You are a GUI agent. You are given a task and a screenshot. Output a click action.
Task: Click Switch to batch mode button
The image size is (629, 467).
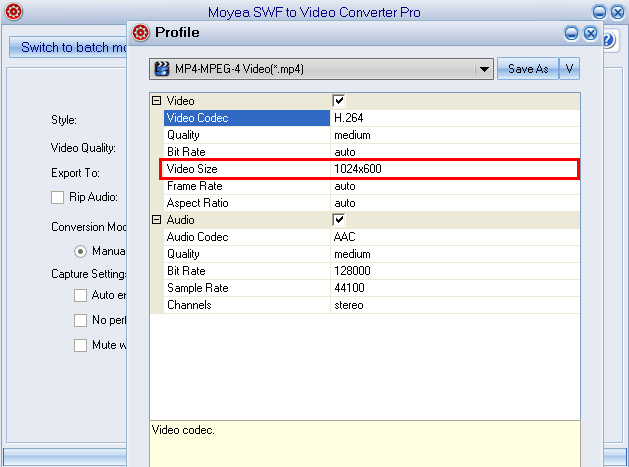coord(68,47)
